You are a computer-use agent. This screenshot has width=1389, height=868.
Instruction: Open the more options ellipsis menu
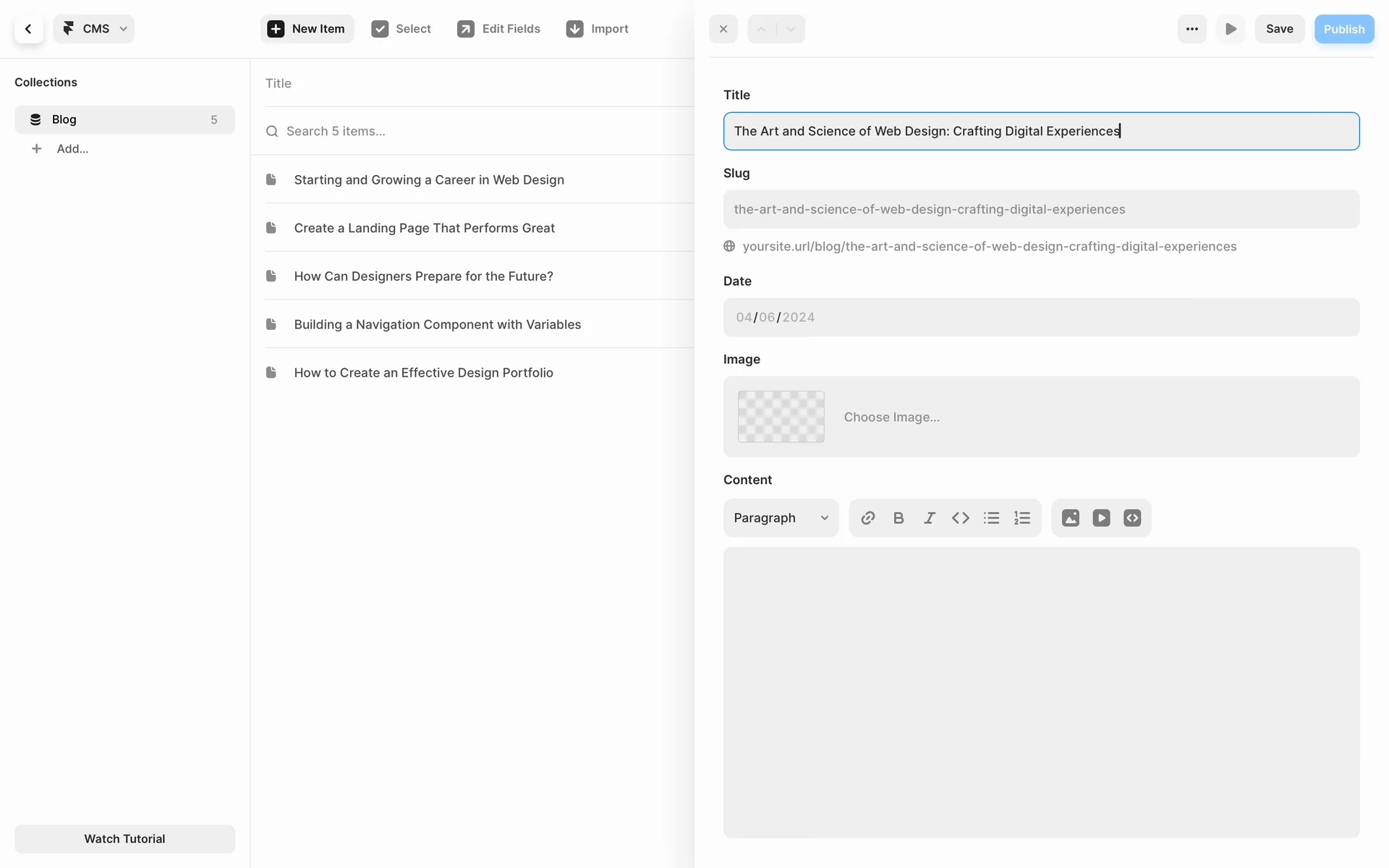coord(1192,29)
